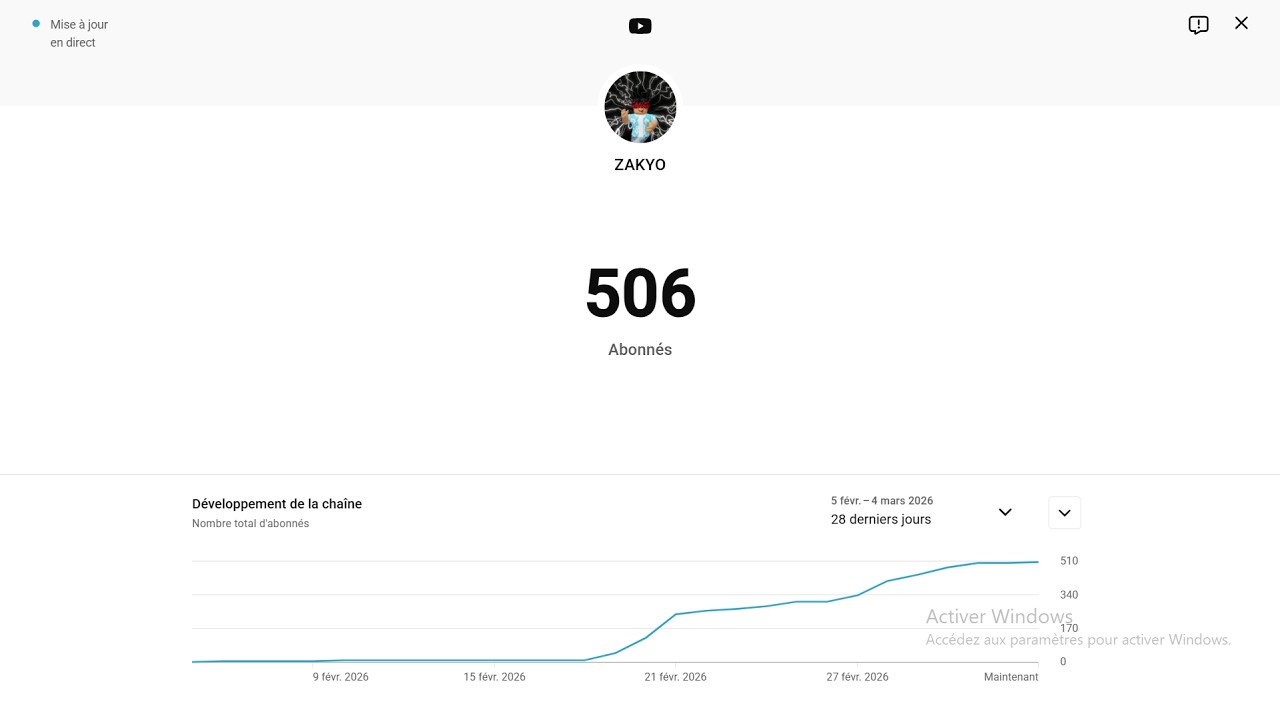Click the Maintenant point at chart end
1280x720 pixels.
tap(1011, 677)
